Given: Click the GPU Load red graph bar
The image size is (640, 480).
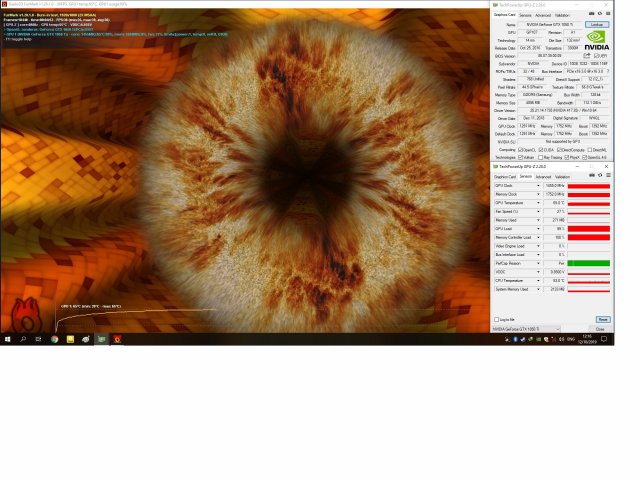Looking at the screenshot, I should (x=588, y=228).
